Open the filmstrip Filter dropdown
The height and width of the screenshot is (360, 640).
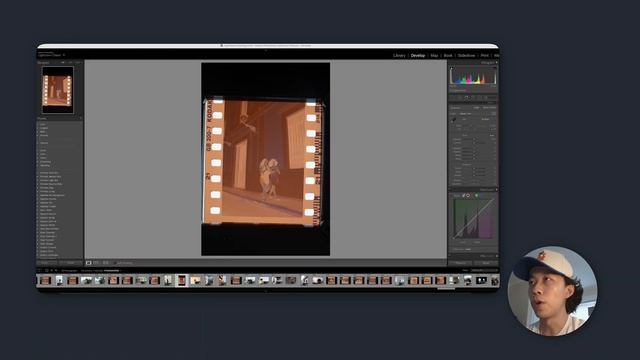(x=484, y=270)
